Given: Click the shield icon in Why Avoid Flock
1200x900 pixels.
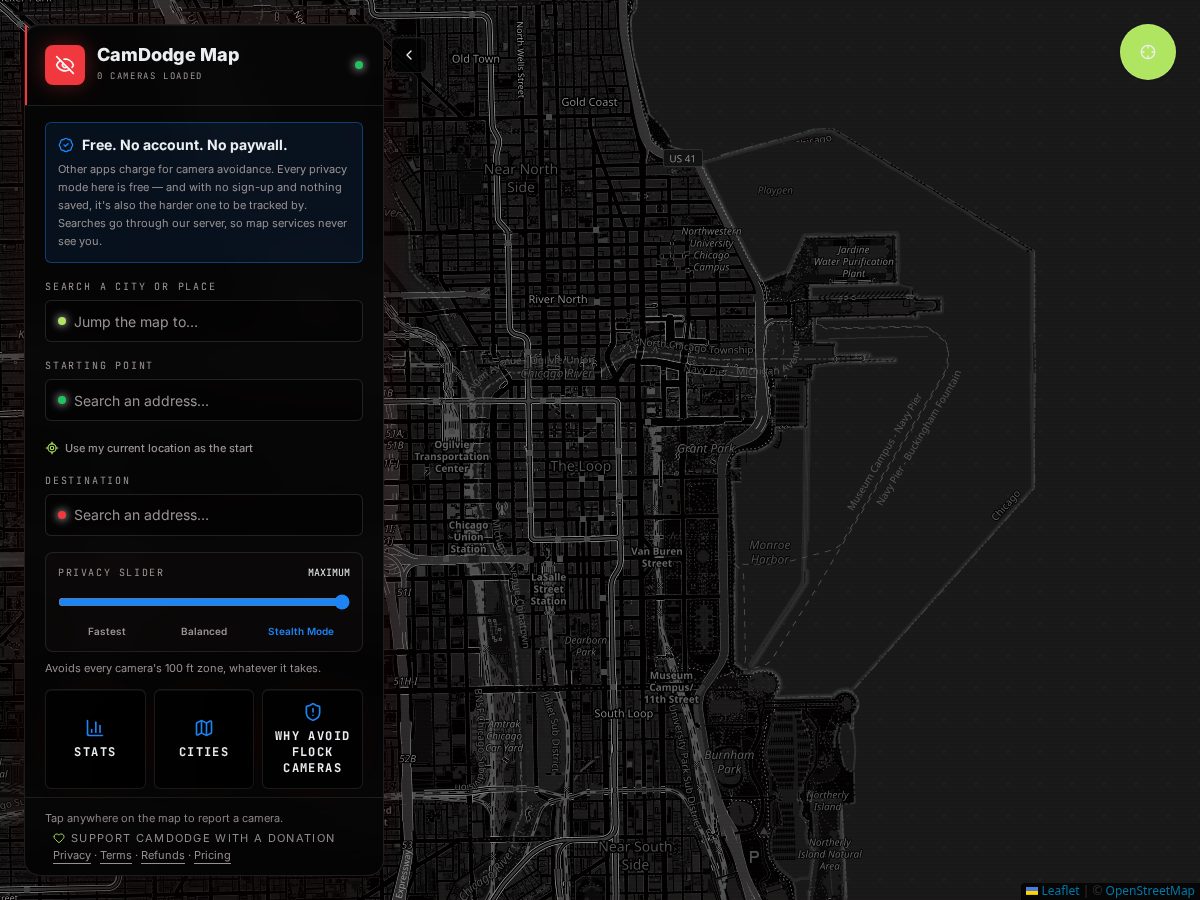Looking at the screenshot, I should [x=313, y=712].
